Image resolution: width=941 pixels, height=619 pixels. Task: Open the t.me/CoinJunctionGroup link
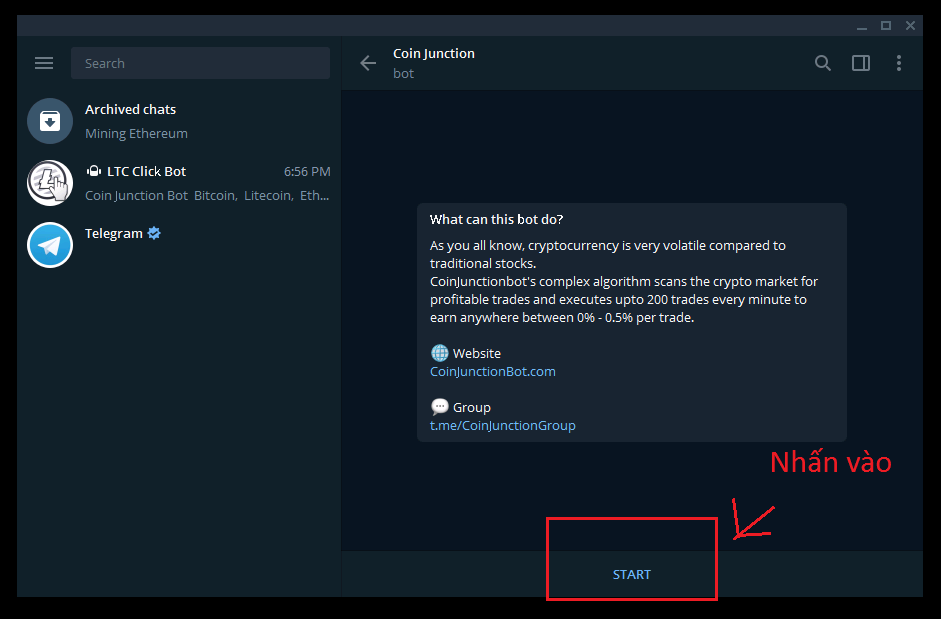tap(502, 425)
